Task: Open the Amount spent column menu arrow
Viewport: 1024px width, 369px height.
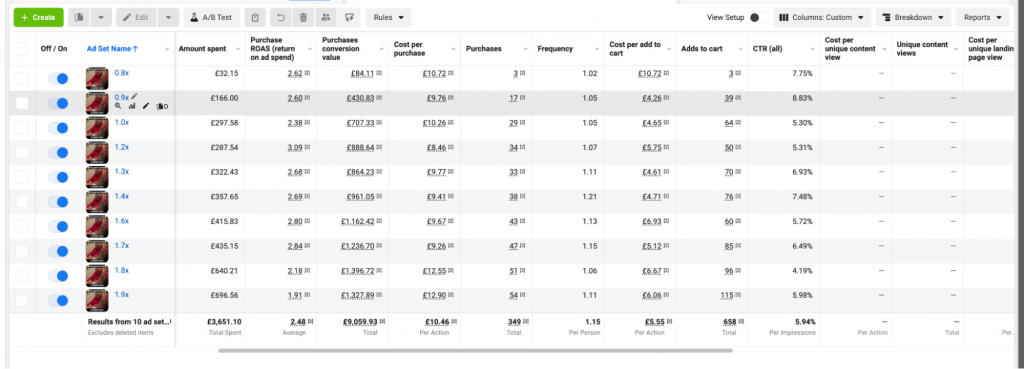Action: [239, 49]
